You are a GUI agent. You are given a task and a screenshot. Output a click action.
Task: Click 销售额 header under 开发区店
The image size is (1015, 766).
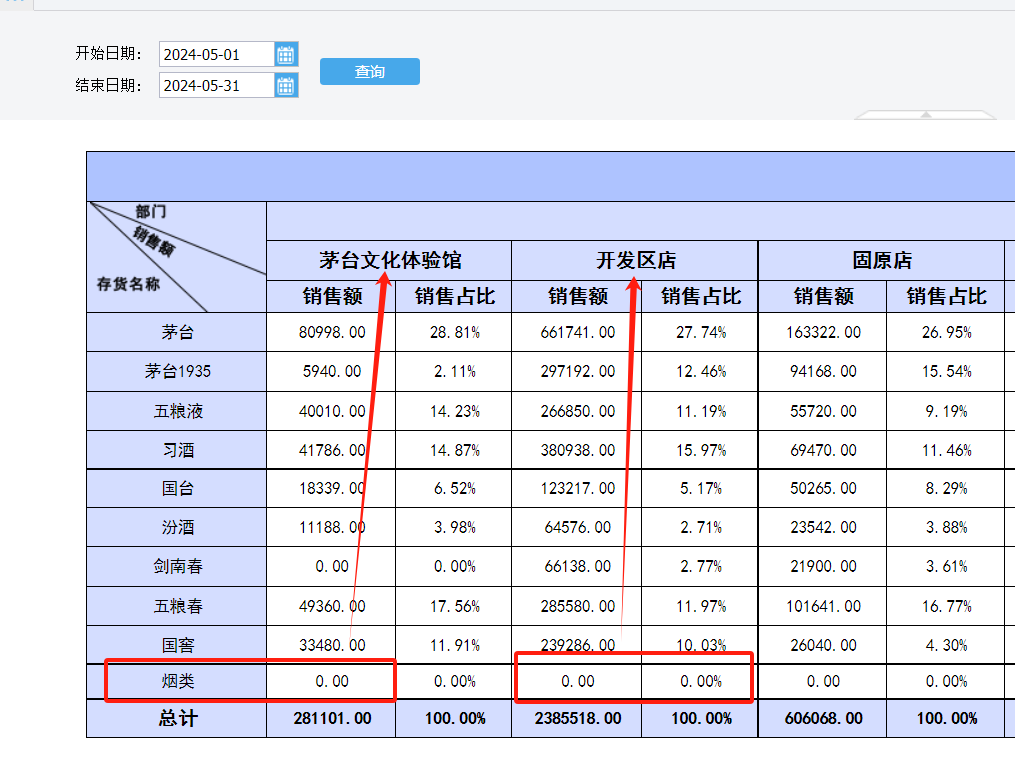pos(577,296)
